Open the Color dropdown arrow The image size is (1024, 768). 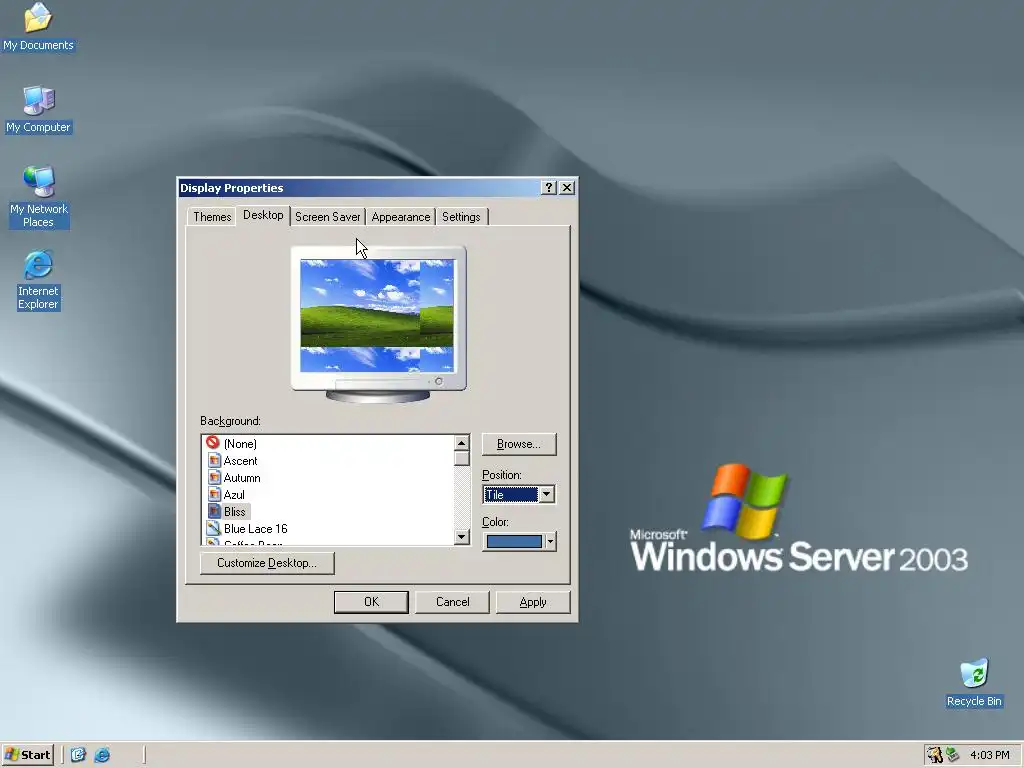pos(551,541)
